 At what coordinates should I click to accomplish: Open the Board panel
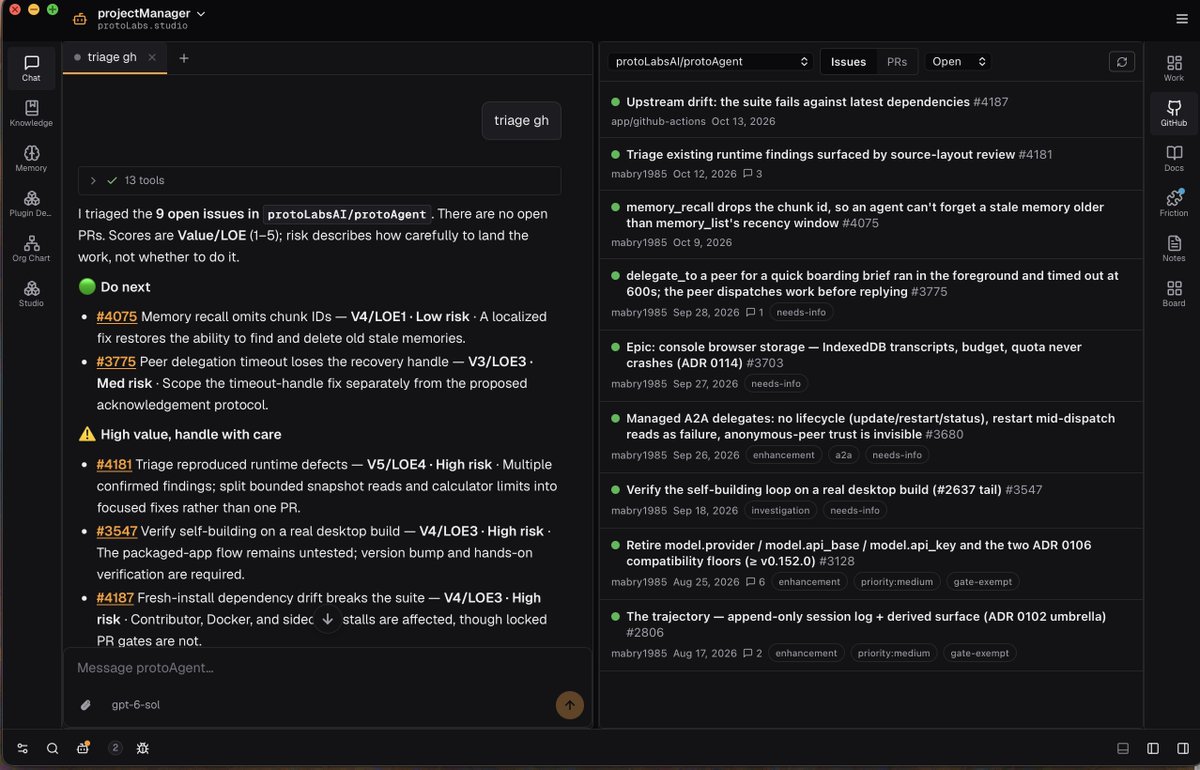point(1173,293)
